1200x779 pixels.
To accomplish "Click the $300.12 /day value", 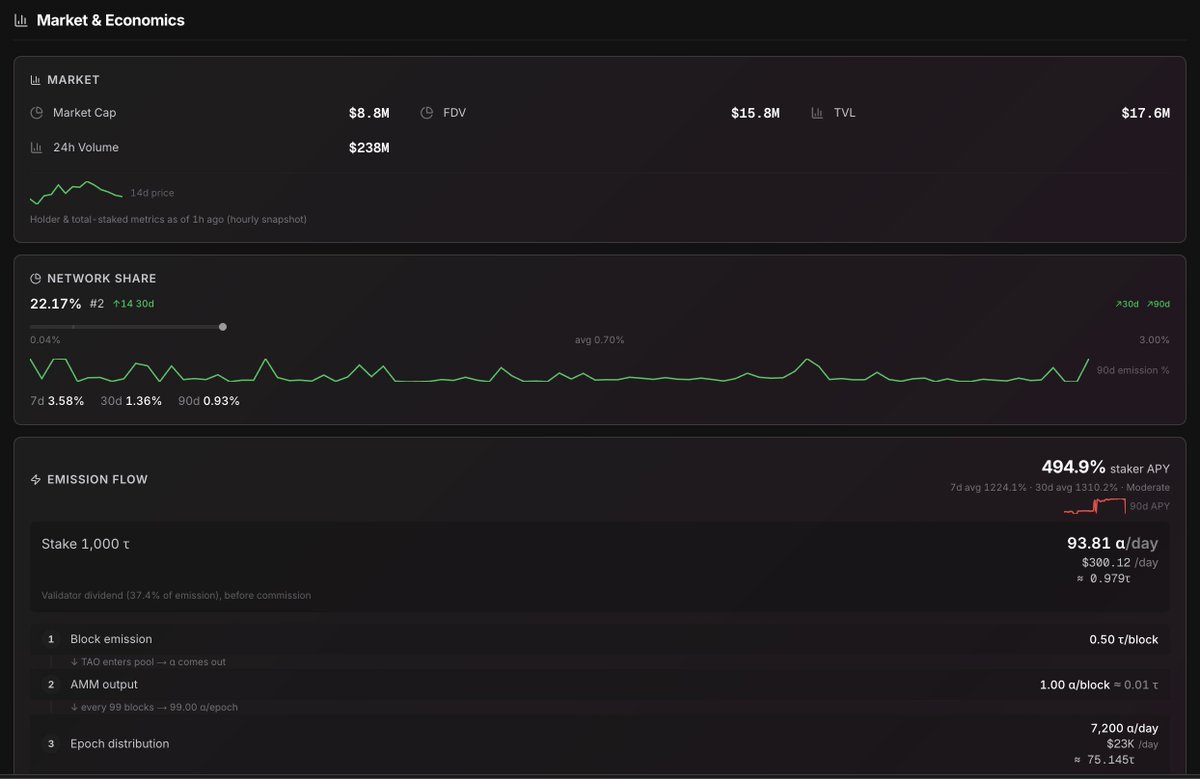I will (1120, 563).
